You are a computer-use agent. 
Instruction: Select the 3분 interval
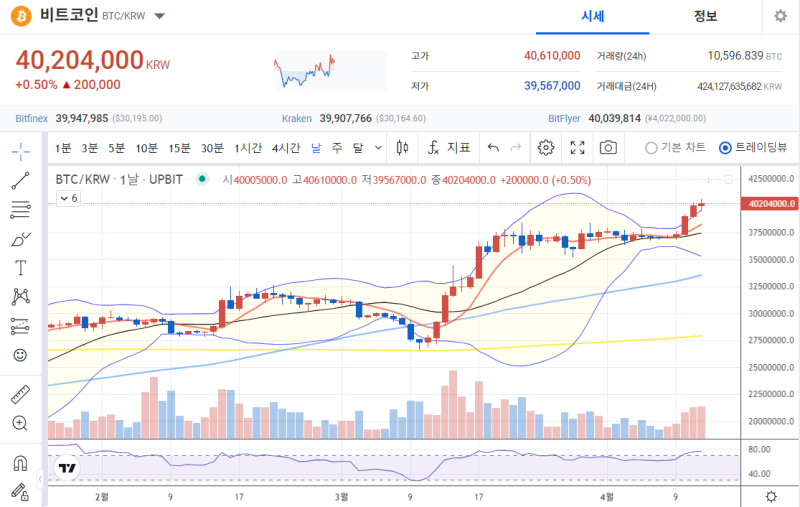point(90,148)
